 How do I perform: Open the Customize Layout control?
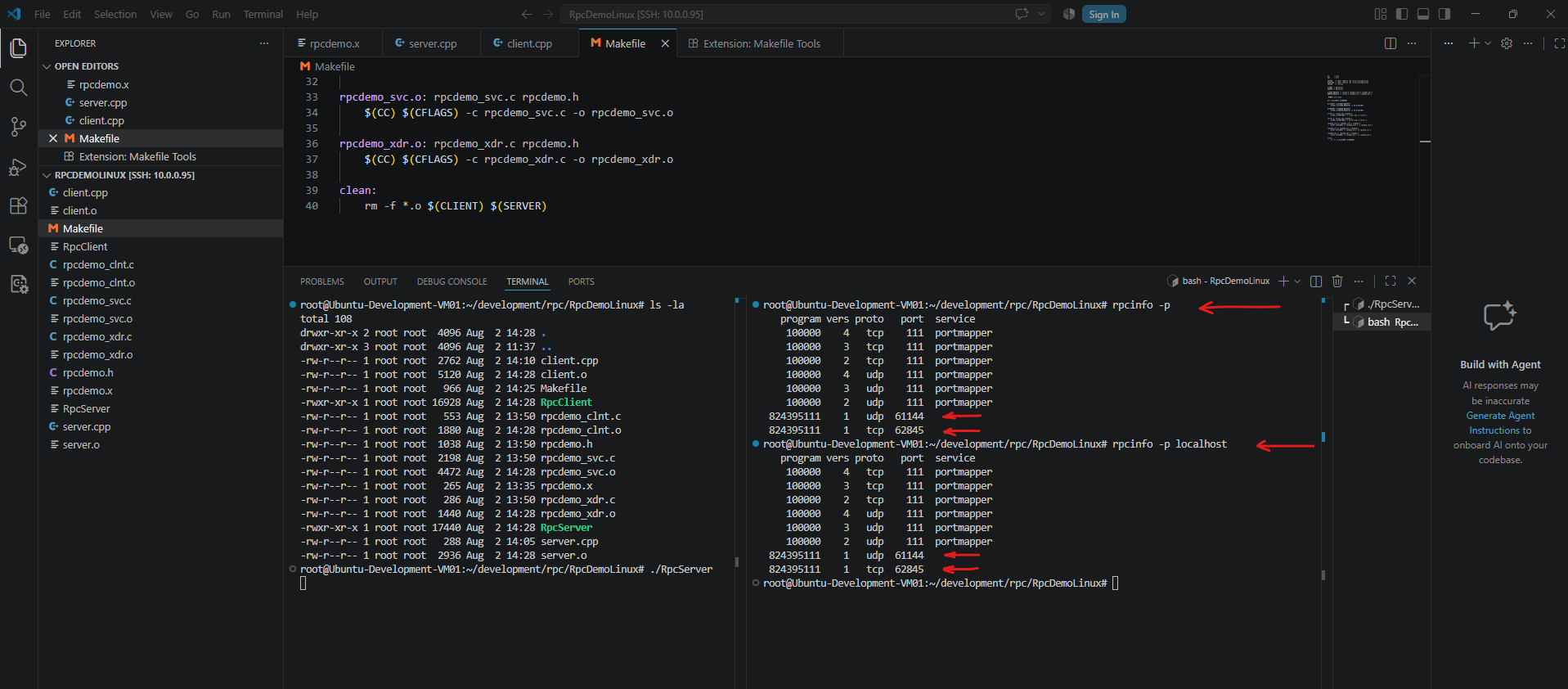(1381, 14)
